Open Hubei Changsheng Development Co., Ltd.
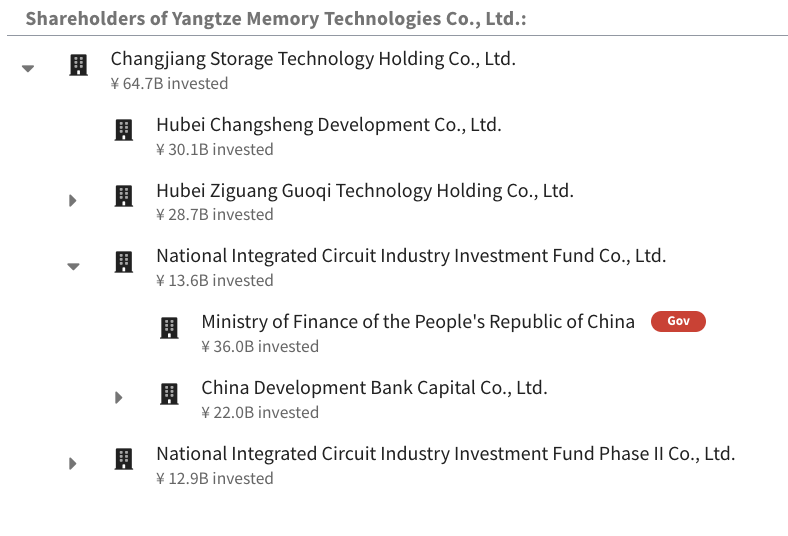Image resolution: width=788 pixels, height=536 pixels. [x=328, y=125]
